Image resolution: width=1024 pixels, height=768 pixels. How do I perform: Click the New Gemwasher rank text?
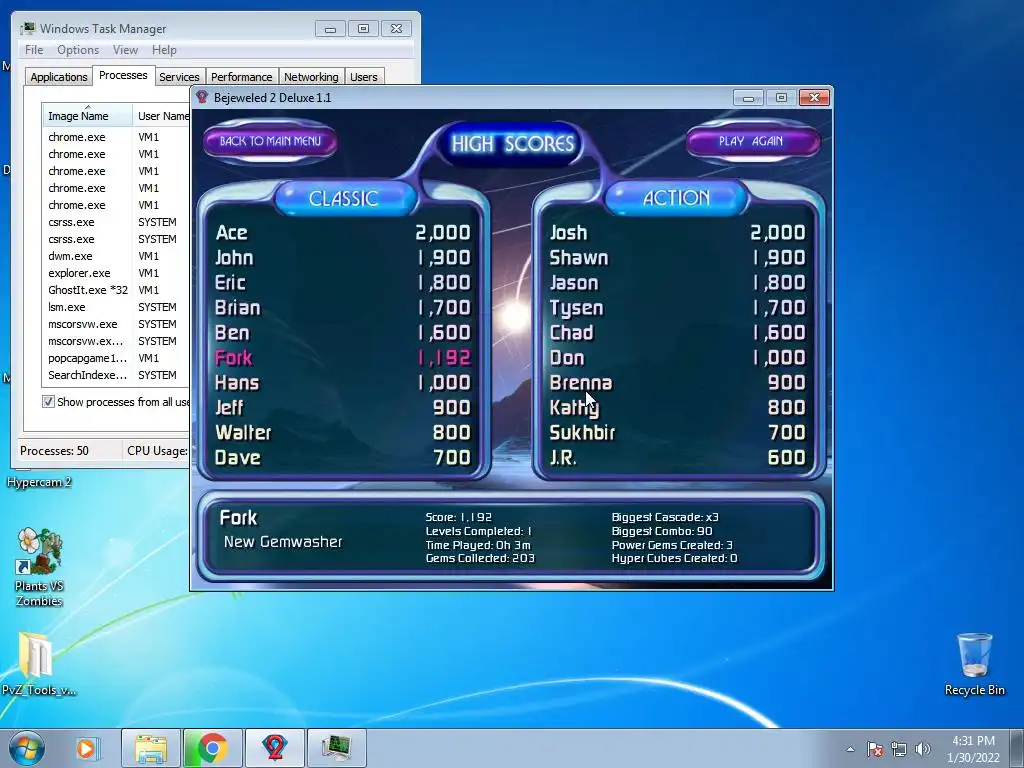pyautogui.click(x=283, y=541)
